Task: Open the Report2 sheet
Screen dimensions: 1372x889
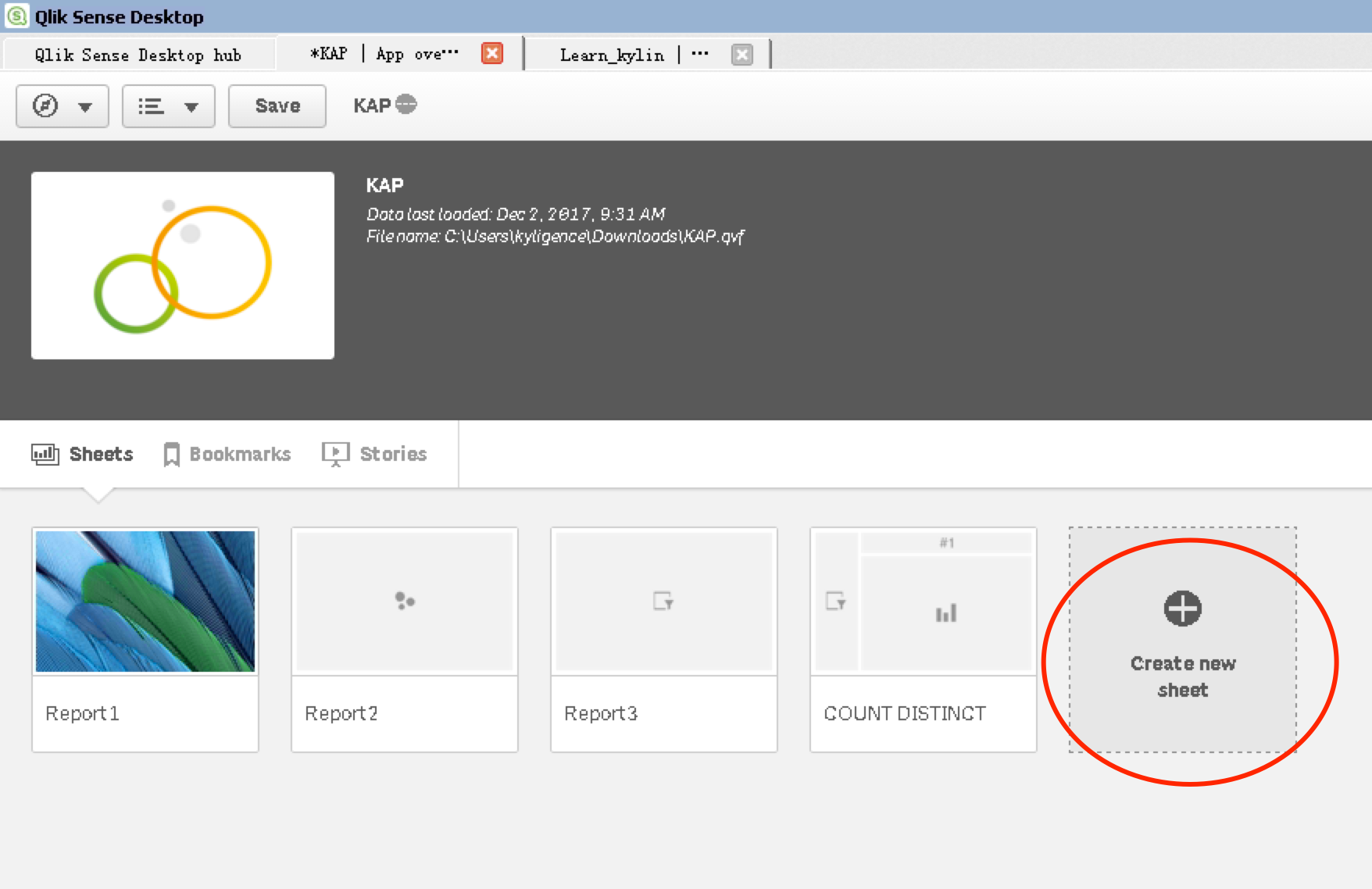Action: (405, 639)
